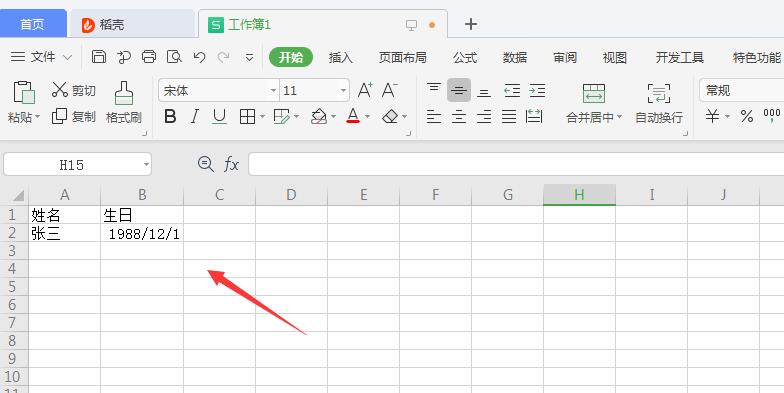
Task: Activate the 格式刷 format painter
Action: point(124,103)
